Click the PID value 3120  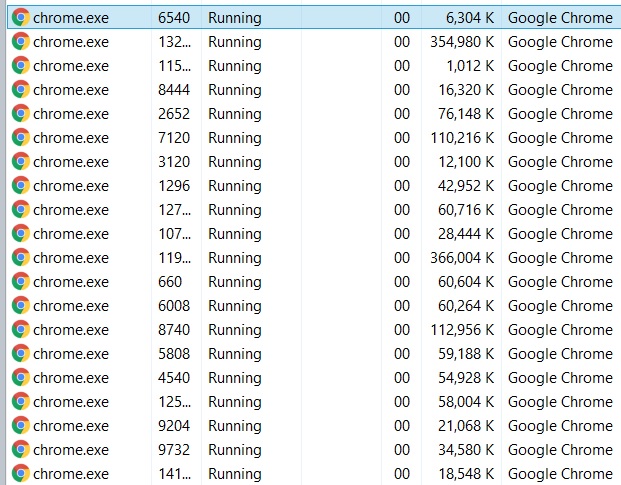pos(174,162)
